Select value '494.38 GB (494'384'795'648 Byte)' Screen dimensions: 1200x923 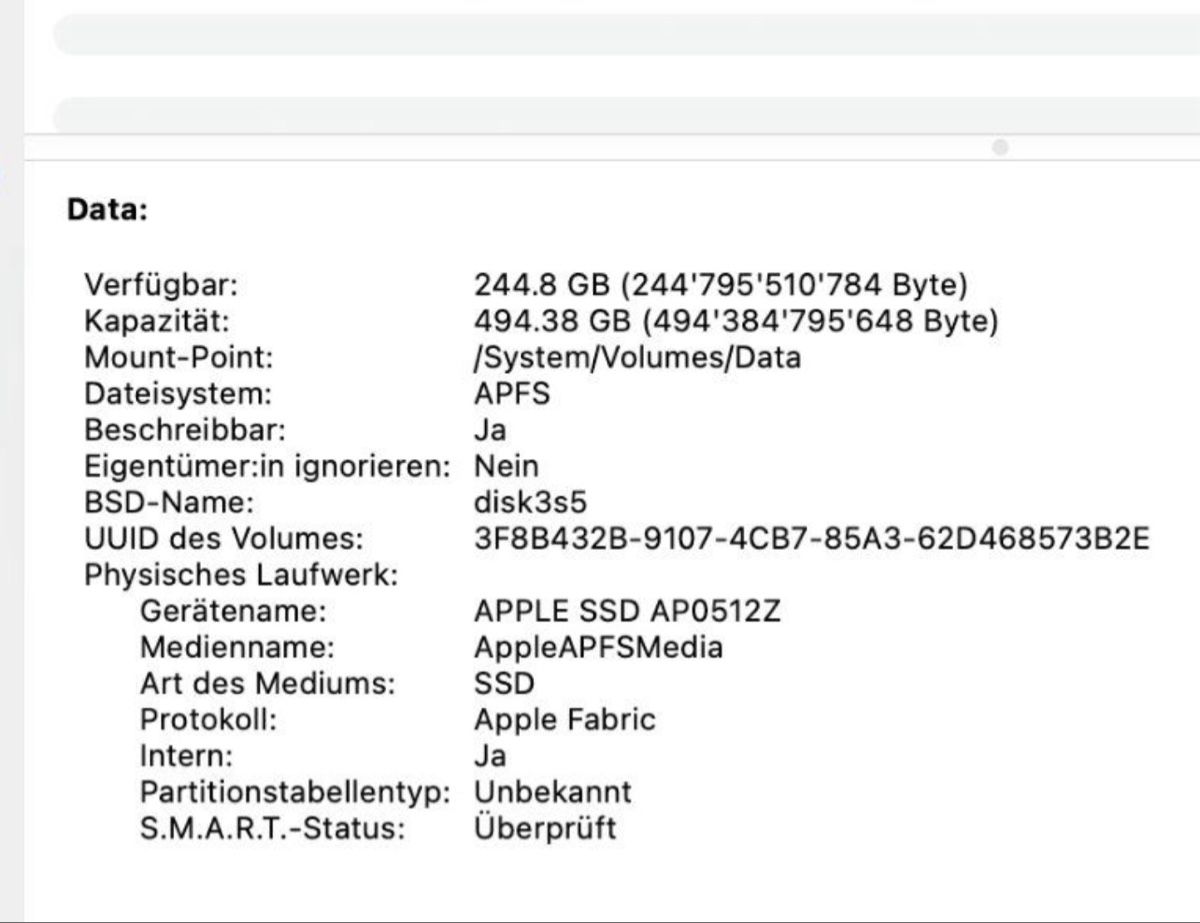(736, 322)
